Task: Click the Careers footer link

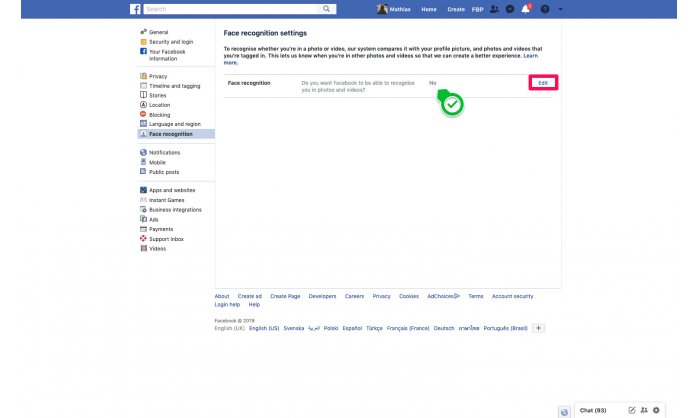Action: coord(354,296)
